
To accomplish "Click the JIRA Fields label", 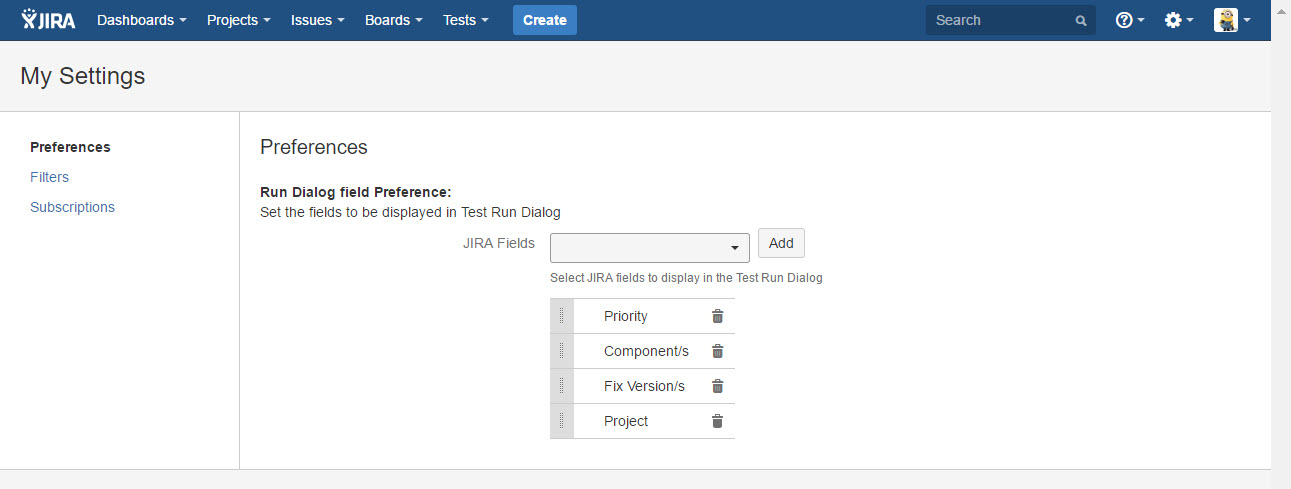I will tap(498, 243).
